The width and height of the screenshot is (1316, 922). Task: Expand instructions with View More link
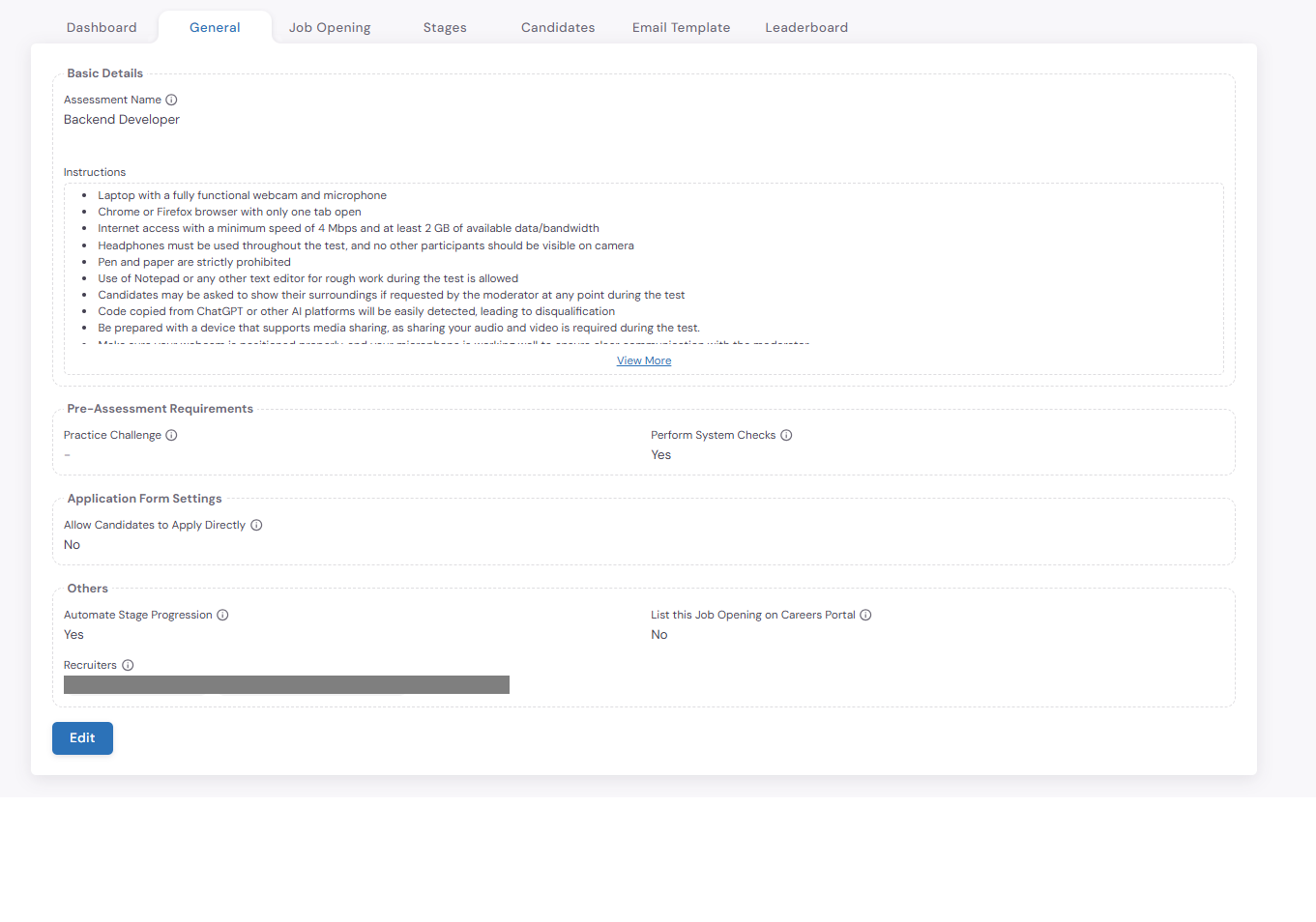click(644, 360)
